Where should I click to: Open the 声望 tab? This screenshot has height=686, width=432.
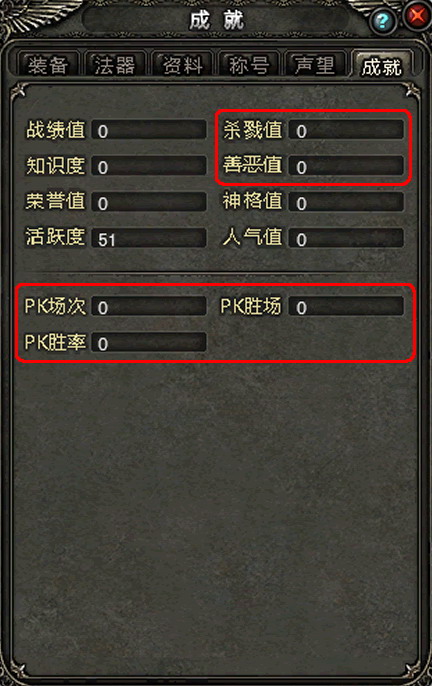315,65
